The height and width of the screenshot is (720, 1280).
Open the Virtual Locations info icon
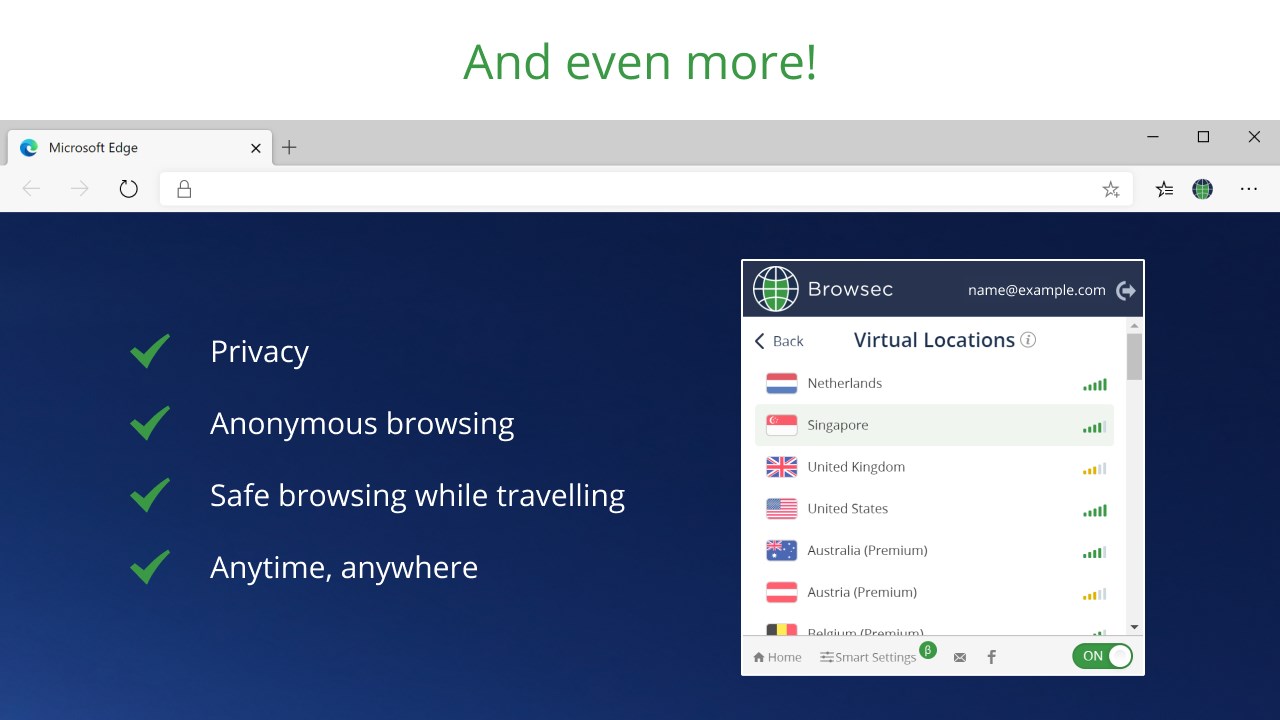coord(1028,340)
